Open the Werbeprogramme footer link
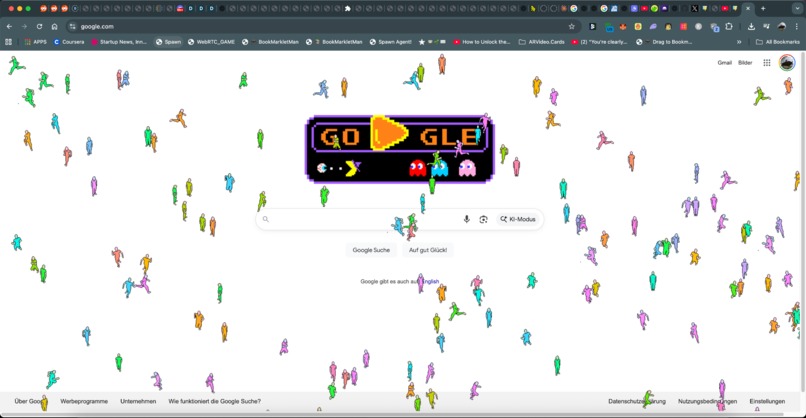This screenshot has width=806, height=418. click(84, 402)
